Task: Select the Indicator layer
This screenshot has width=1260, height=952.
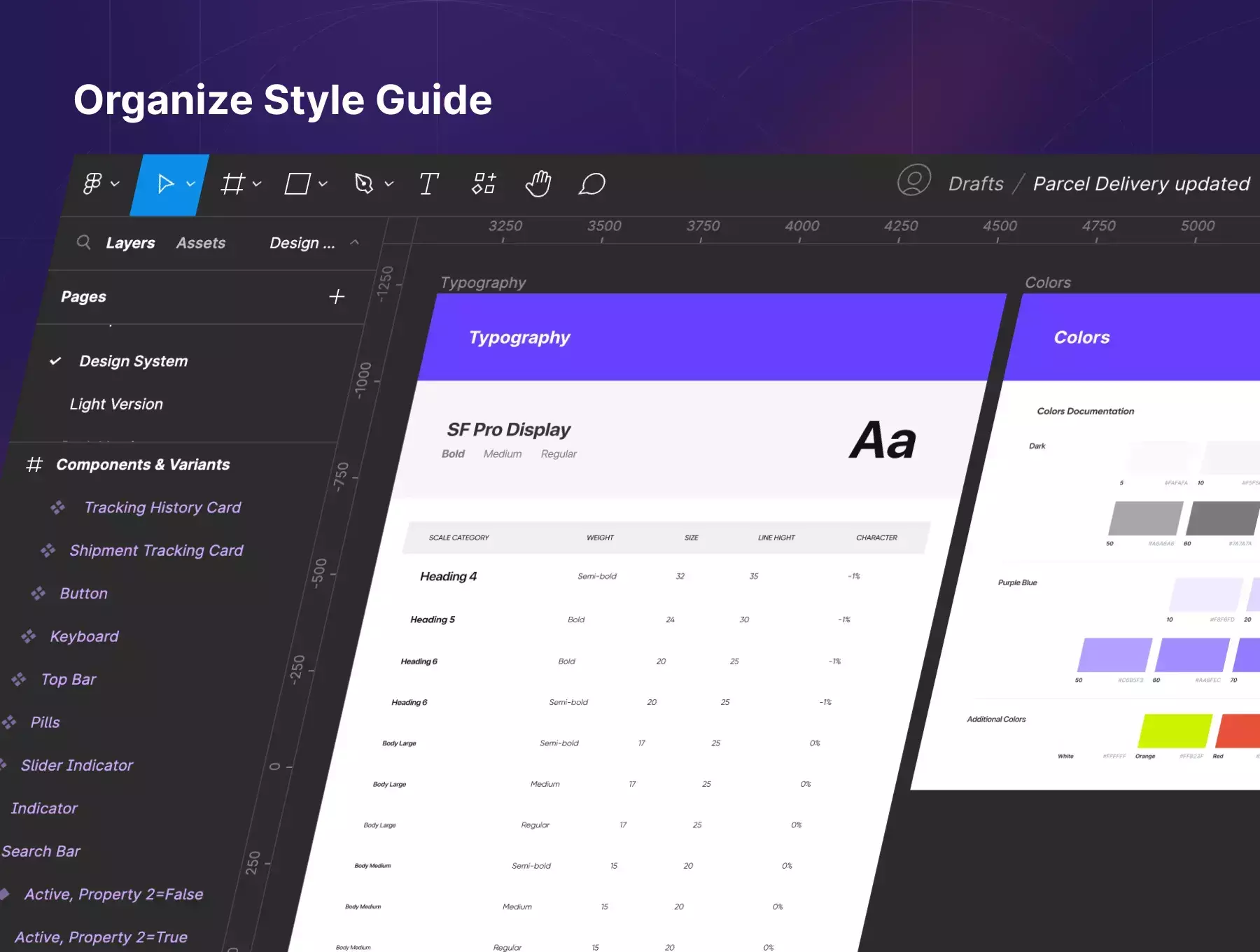Action: (44, 808)
